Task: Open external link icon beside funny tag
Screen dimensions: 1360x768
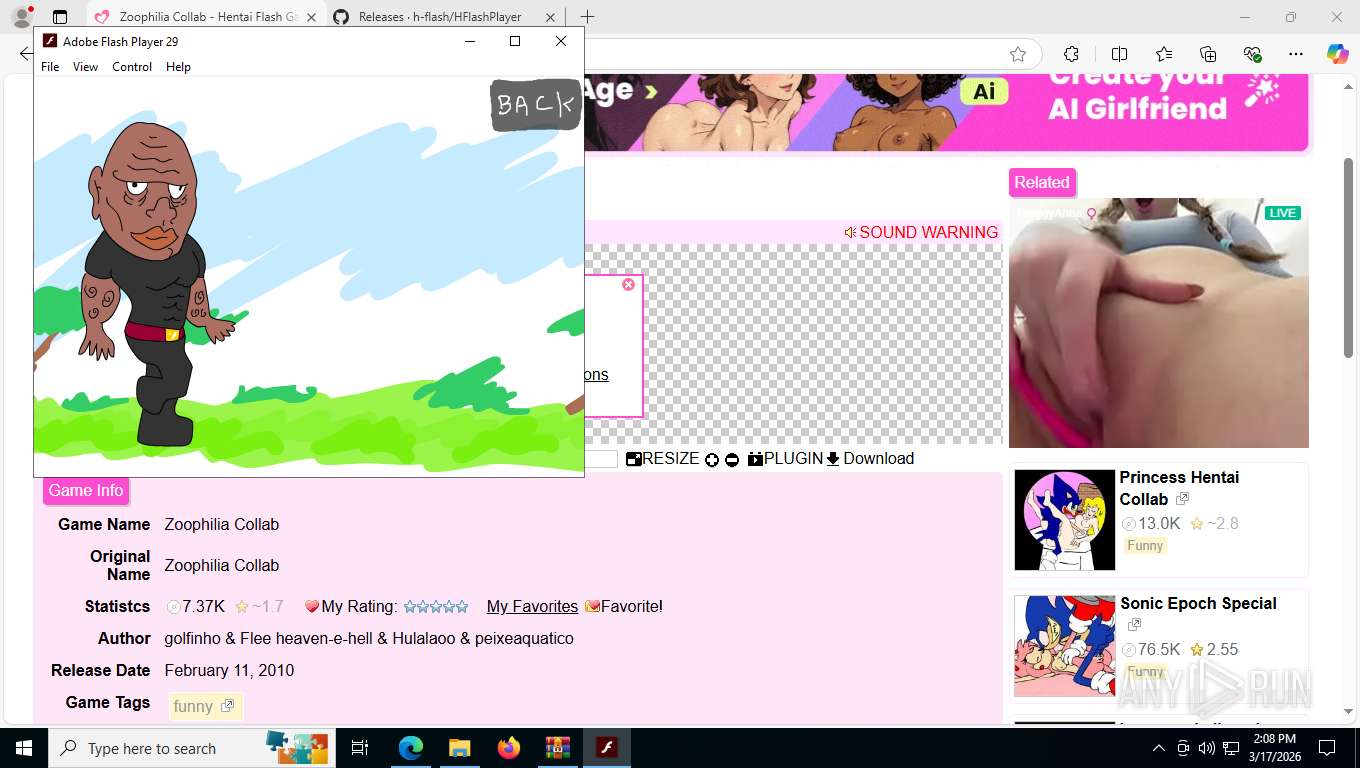Action: [227, 706]
